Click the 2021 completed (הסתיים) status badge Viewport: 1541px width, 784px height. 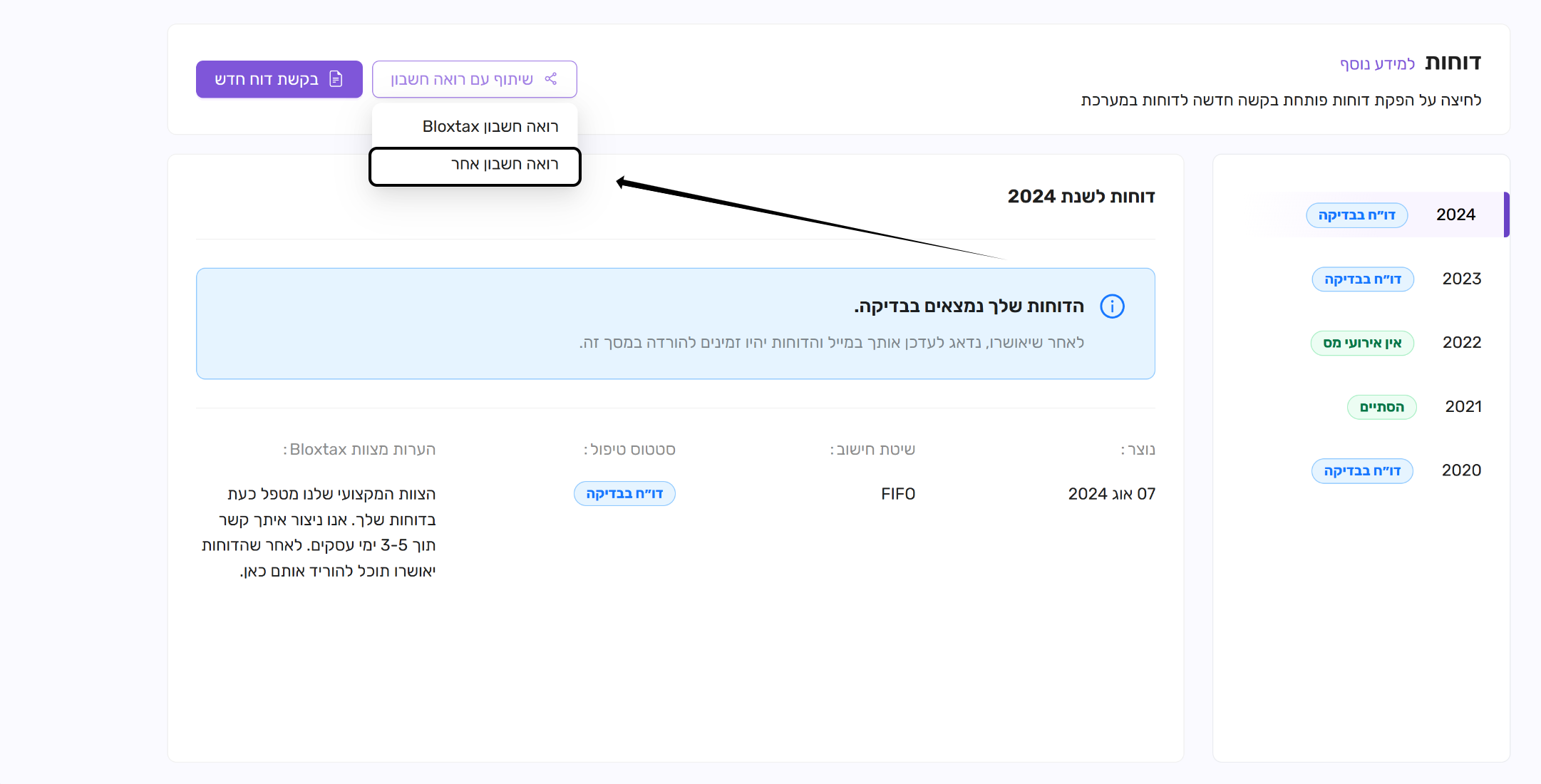pos(1381,407)
